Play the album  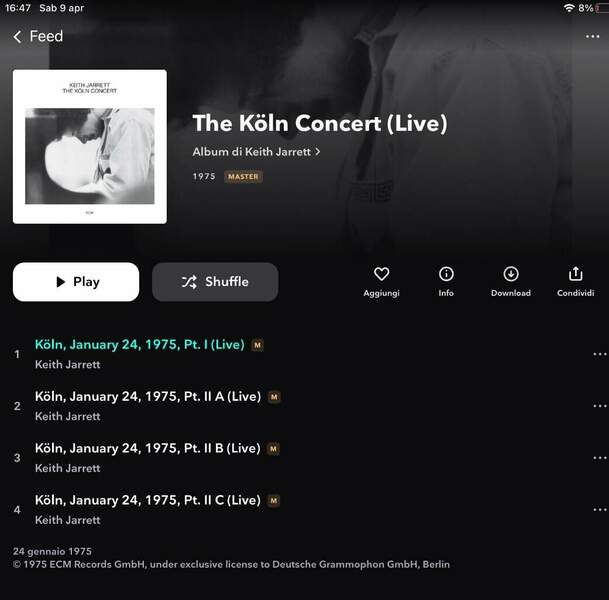pyautogui.click(x=76, y=282)
